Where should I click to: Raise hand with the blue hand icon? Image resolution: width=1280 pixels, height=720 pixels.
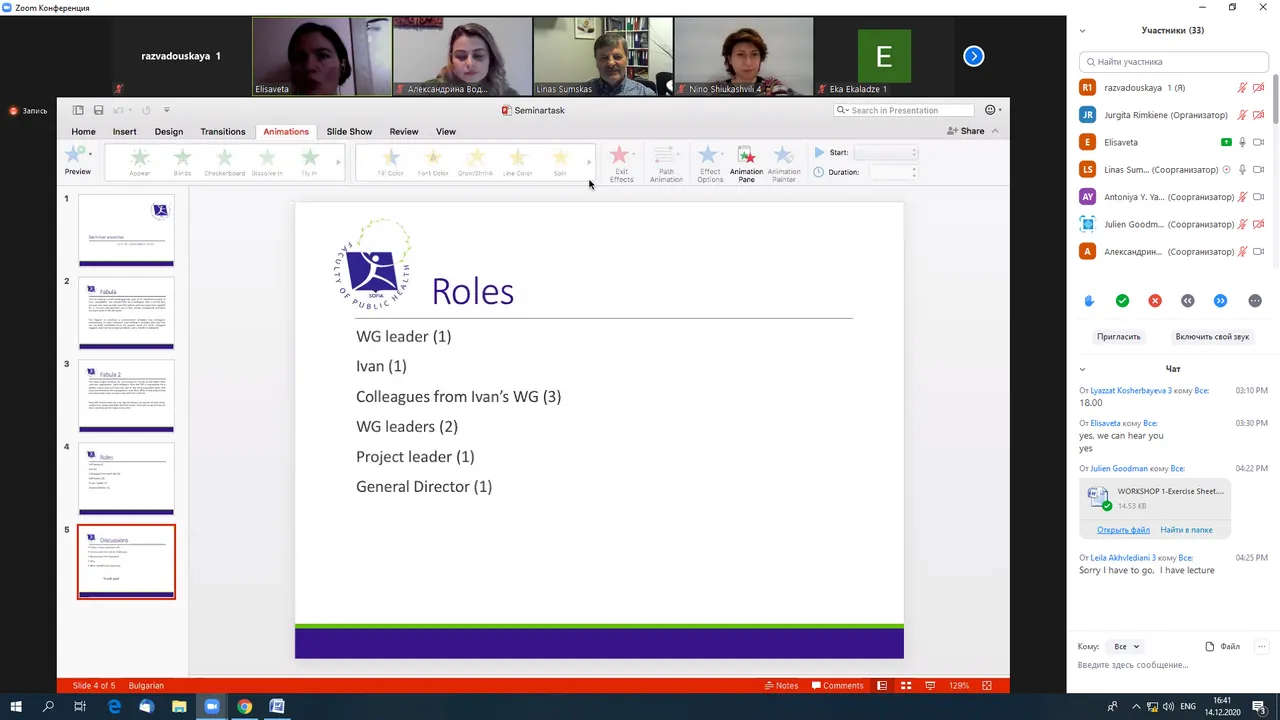[x=1089, y=301]
